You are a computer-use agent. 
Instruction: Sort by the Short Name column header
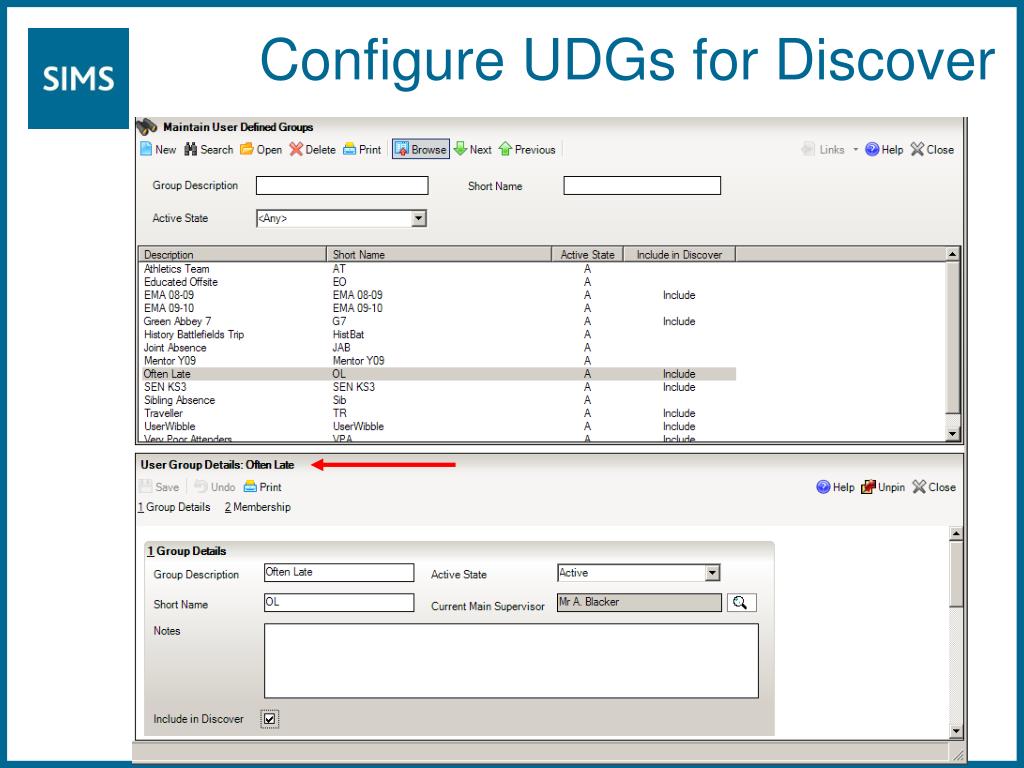tap(439, 254)
